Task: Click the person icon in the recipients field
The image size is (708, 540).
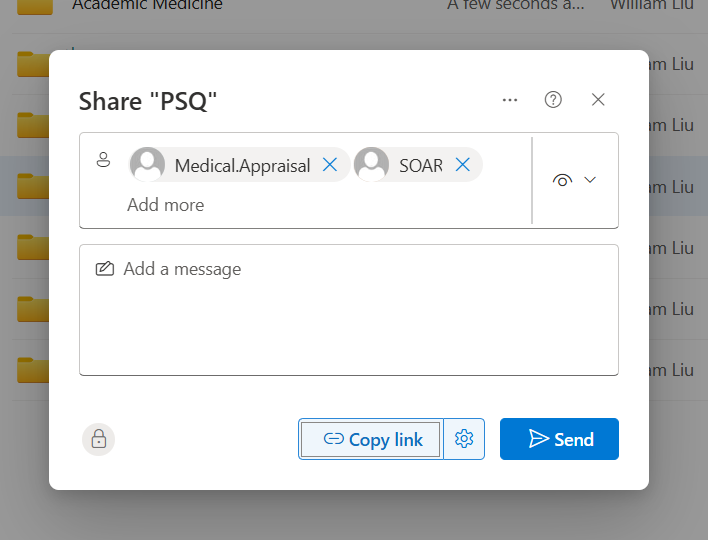Action: [103, 160]
